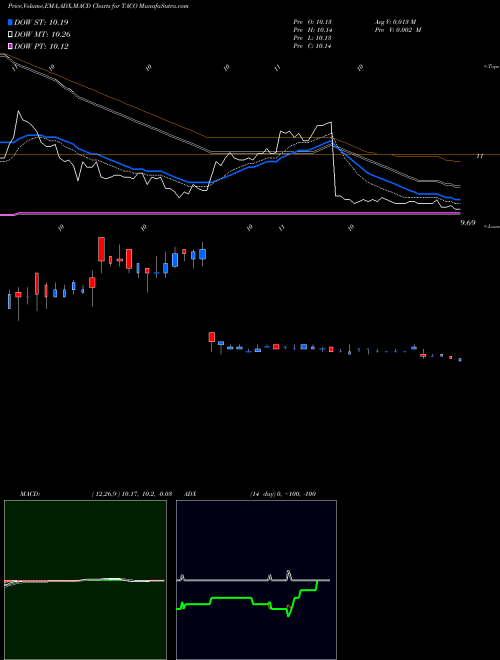Click the blue DOW ST legend swatch
The image size is (500, 660).
click(11, 22)
